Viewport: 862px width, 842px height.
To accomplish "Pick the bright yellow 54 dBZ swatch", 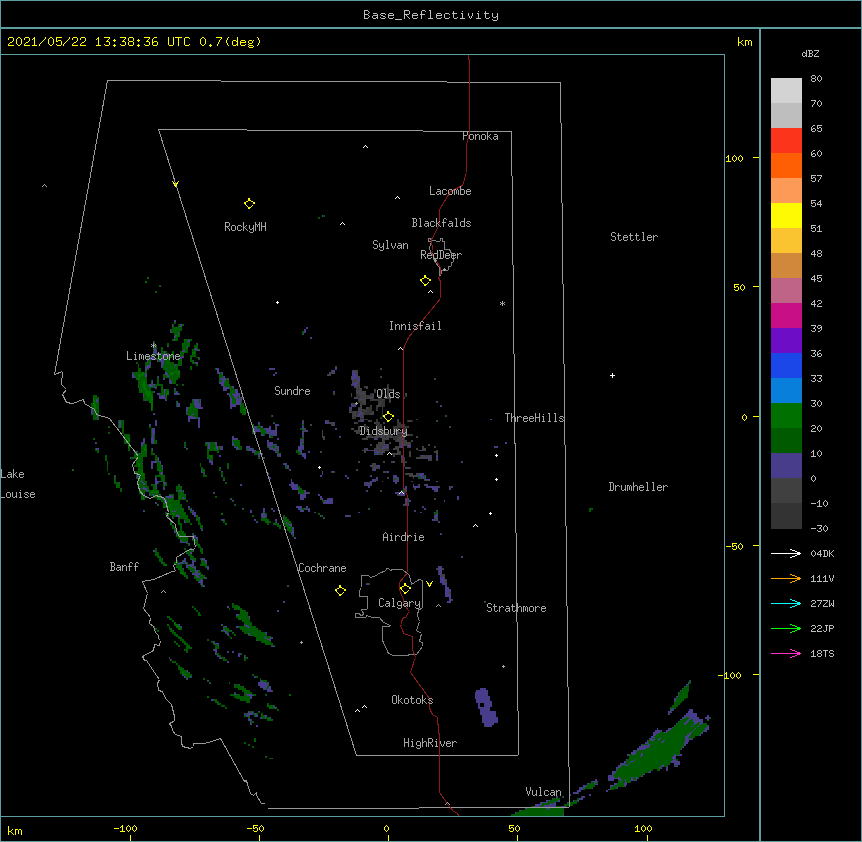I will (x=786, y=216).
